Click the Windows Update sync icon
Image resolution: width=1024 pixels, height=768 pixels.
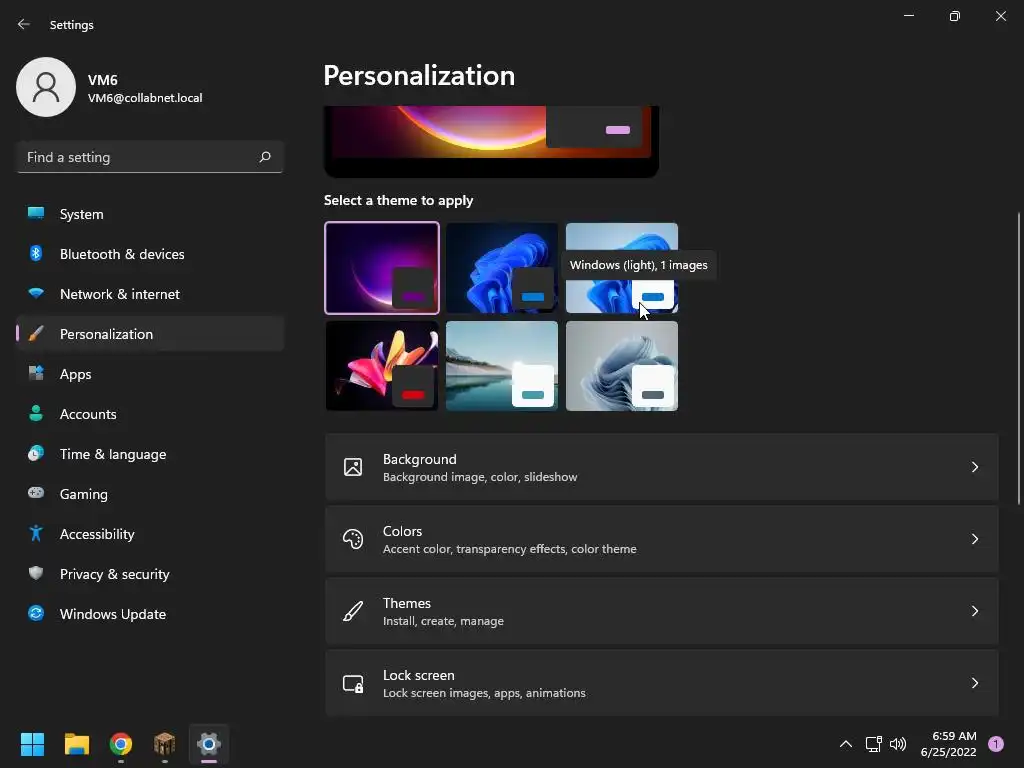(x=36, y=613)
